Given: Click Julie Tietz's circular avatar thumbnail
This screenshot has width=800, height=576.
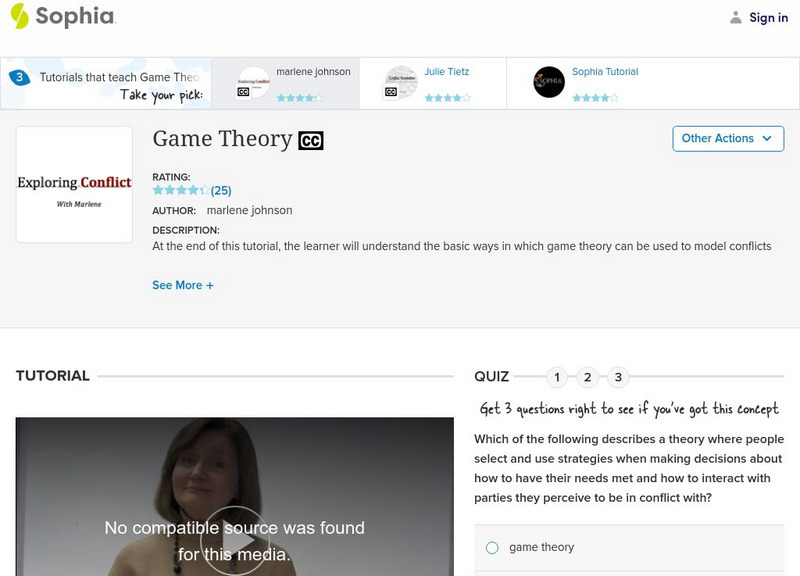Looking at the screenshot, I should point(401,82).
